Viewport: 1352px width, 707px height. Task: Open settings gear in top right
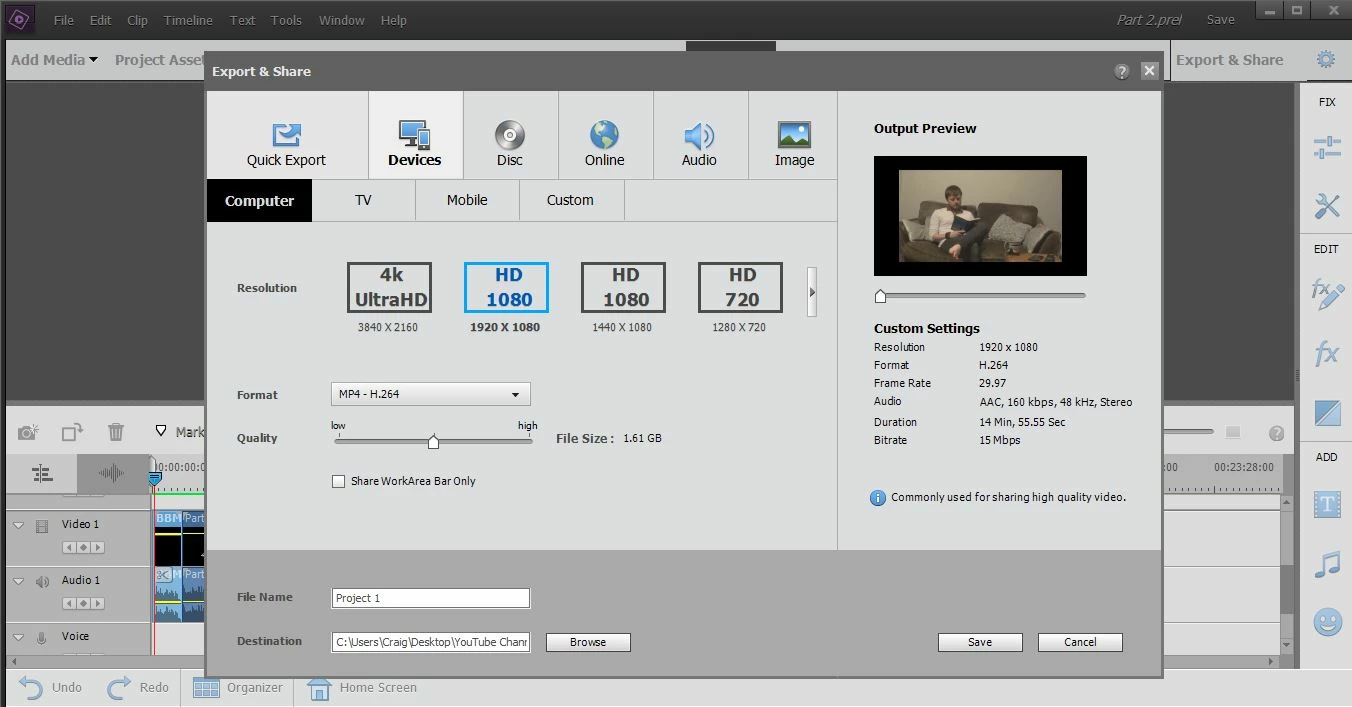click(1326, 60)
